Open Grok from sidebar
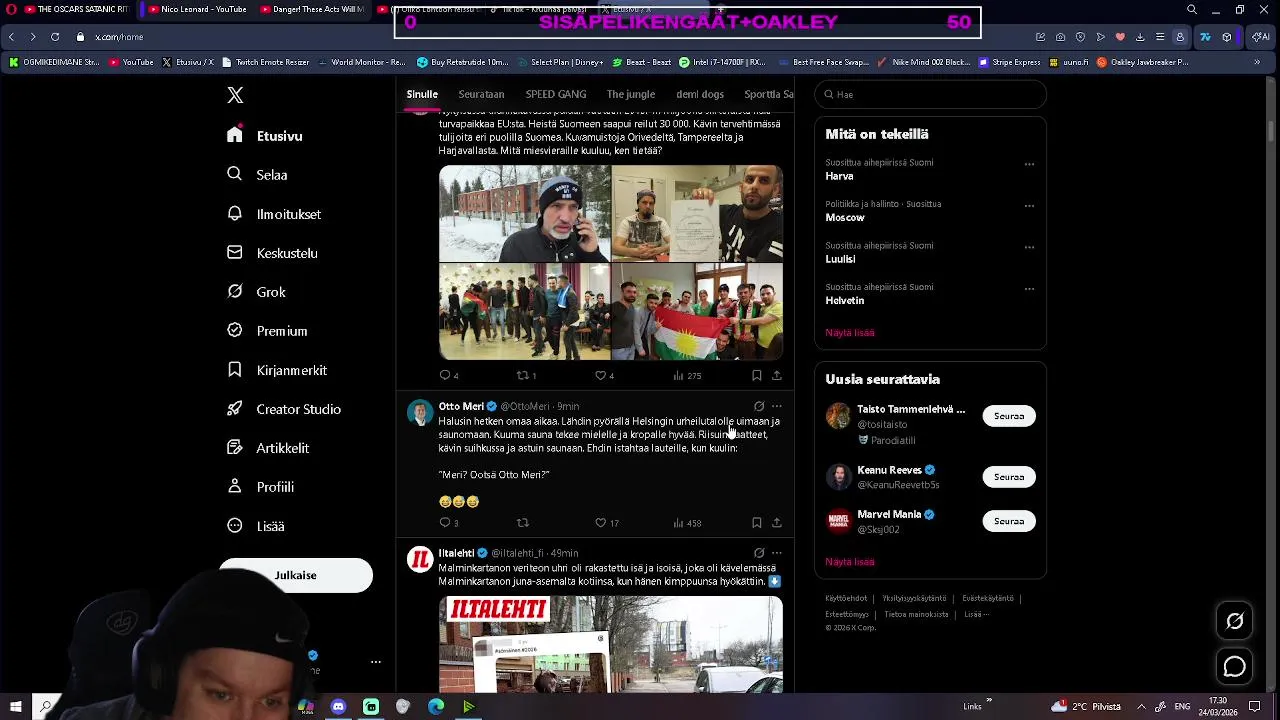 256,292
